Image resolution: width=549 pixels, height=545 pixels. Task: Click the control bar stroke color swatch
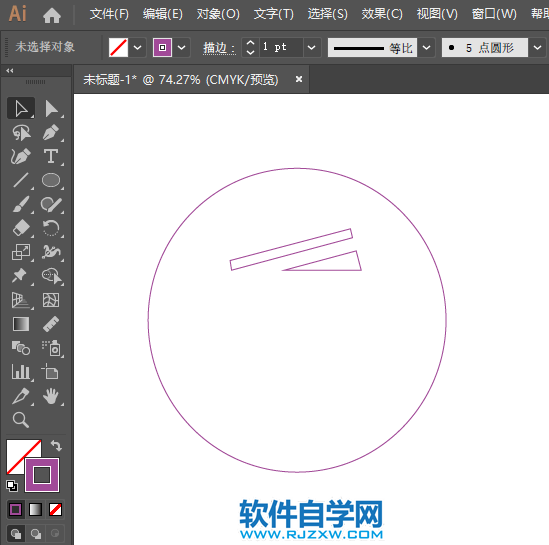[162, 47]
